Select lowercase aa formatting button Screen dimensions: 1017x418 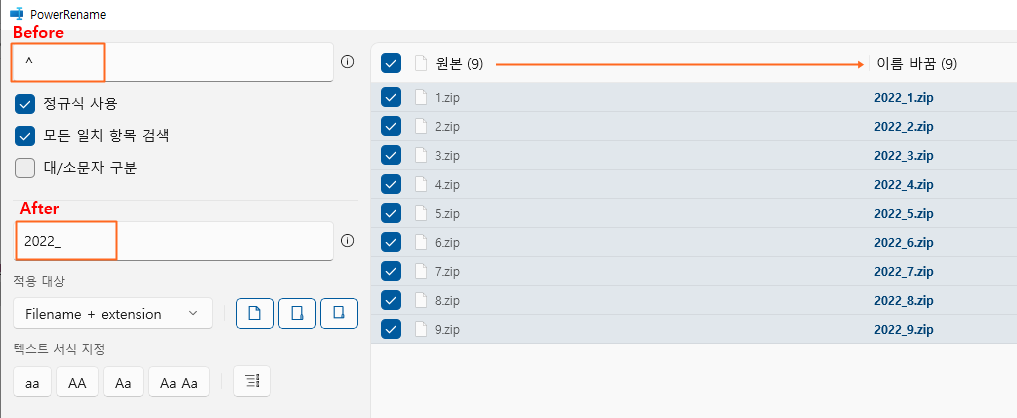coord(32,382)
